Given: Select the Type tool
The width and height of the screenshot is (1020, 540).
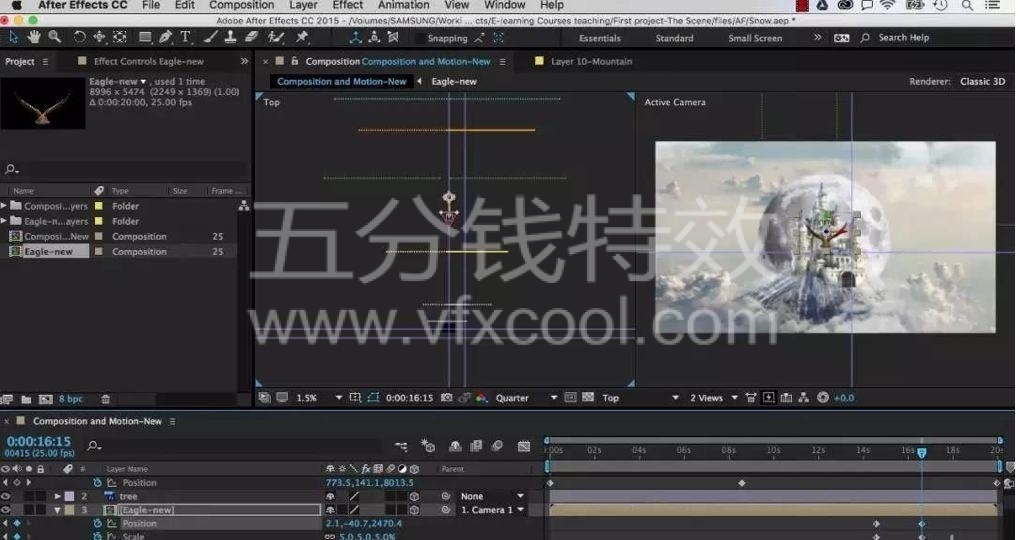Looking at the screenshot, I should tap(185, 37).
